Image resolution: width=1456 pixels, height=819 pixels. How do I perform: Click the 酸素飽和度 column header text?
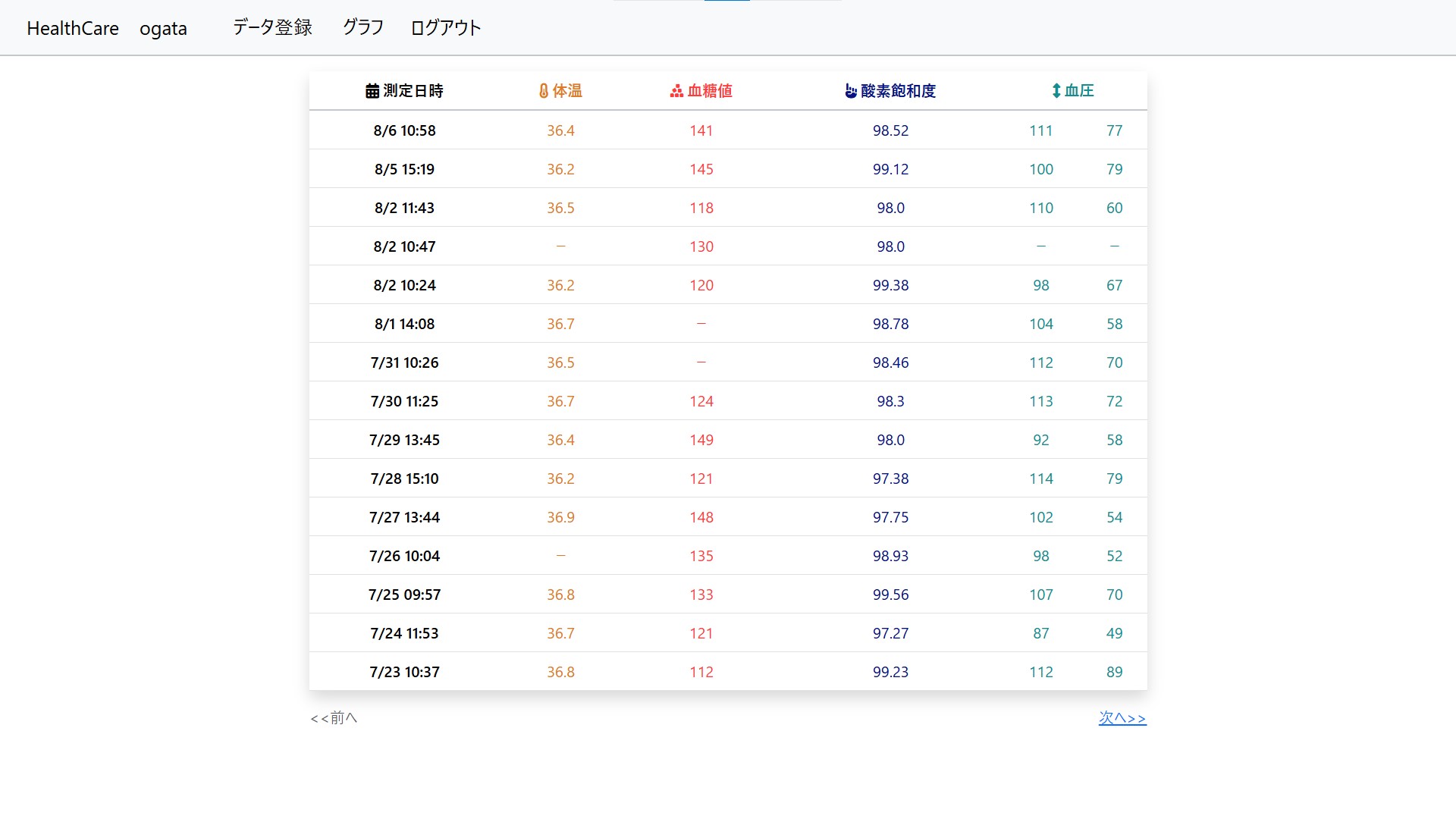(898, 91)
